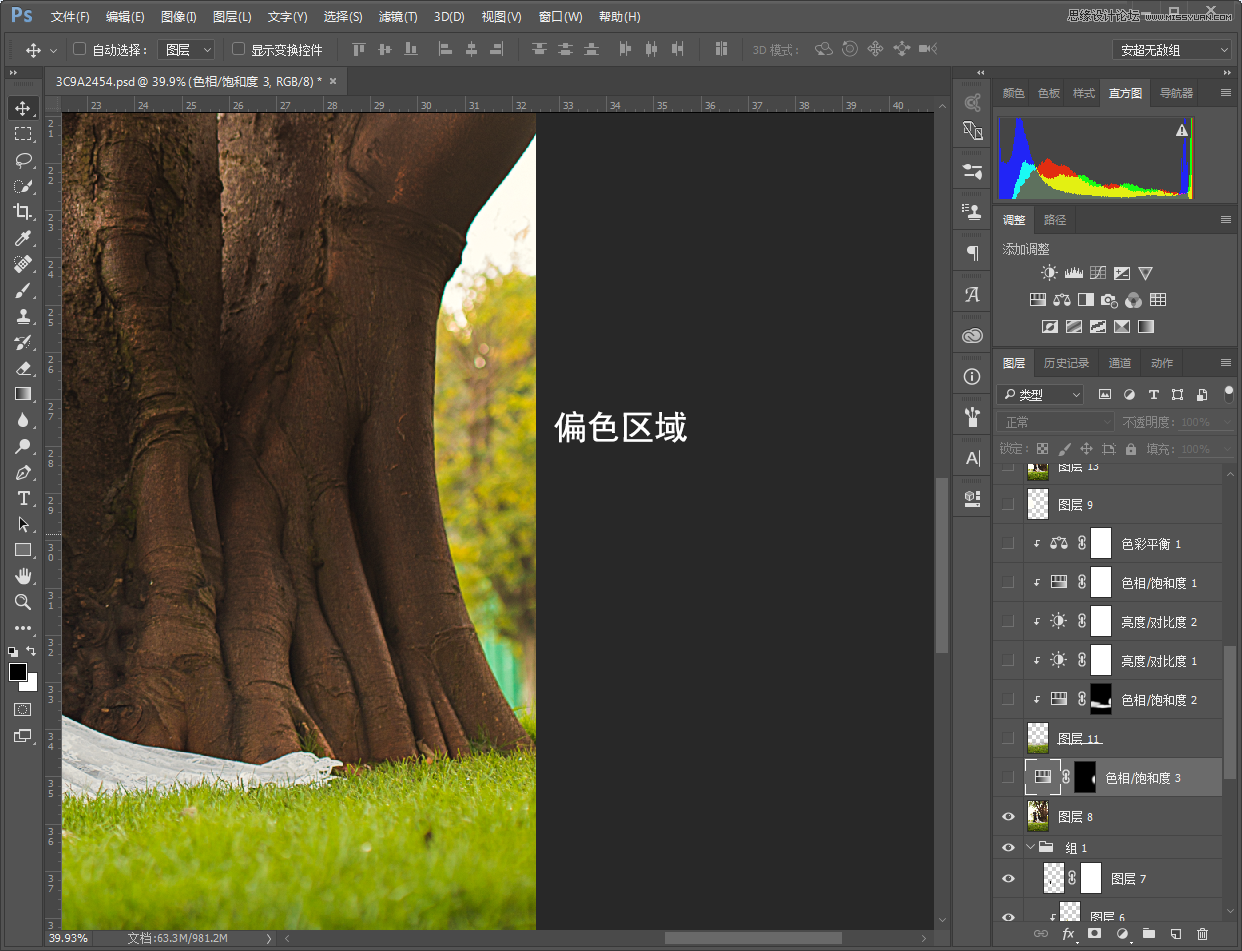Open the 安超无敌组 workspace dropdown
1242x951 pixels.
(x=1171, y=50)
